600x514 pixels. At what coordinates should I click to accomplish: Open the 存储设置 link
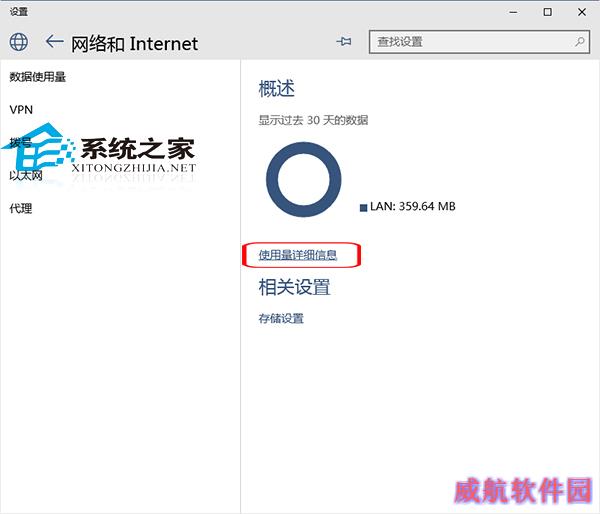coord(281,318)
